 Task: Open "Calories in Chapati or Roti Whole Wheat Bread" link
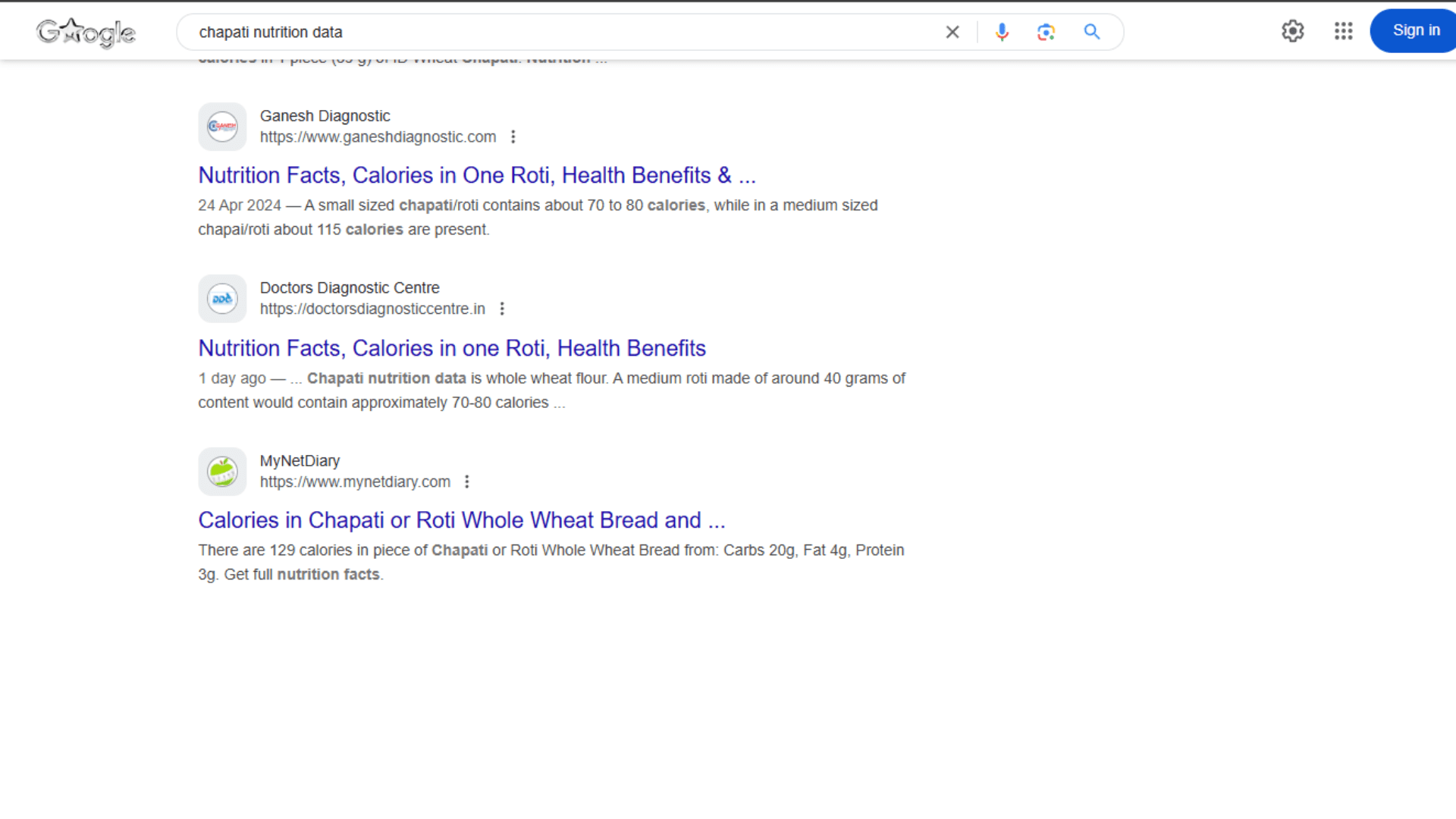click(x=461, y=520)
